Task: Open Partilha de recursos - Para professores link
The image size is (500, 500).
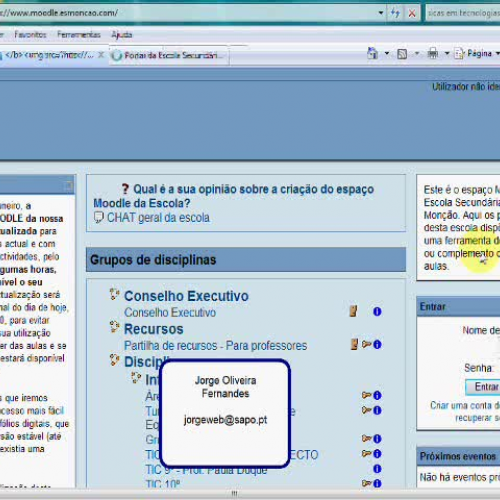Action: (215, 346)
